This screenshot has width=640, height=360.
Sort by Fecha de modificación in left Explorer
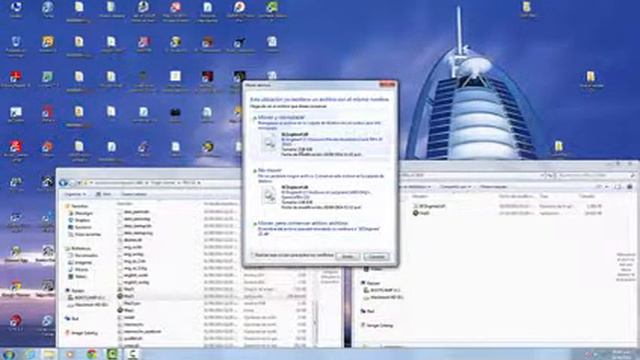pyautogui.click(x=220, y=203)
